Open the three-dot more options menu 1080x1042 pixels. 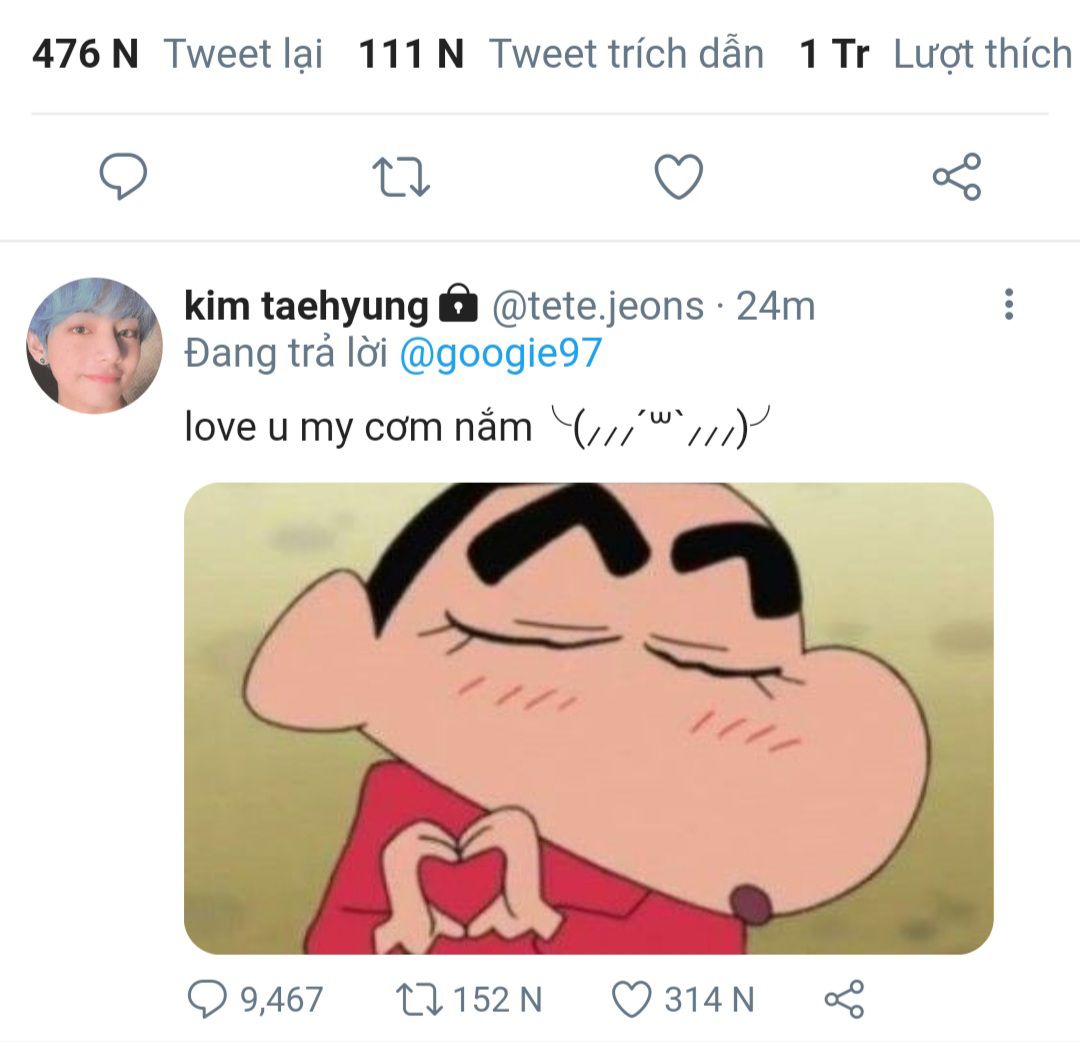coord(1008,305)
